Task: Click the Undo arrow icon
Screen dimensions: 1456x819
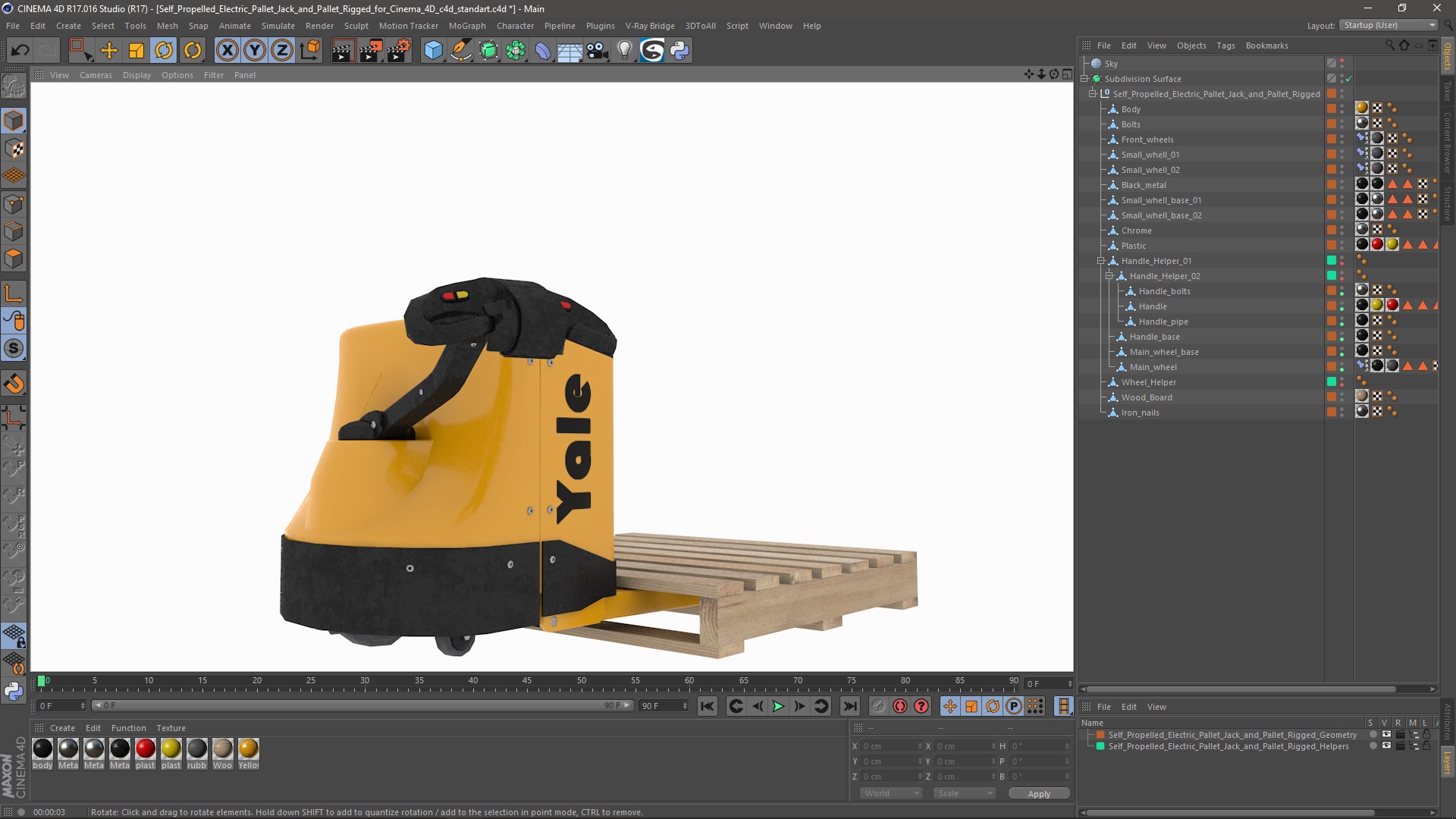Action: (x=20, y=51)
